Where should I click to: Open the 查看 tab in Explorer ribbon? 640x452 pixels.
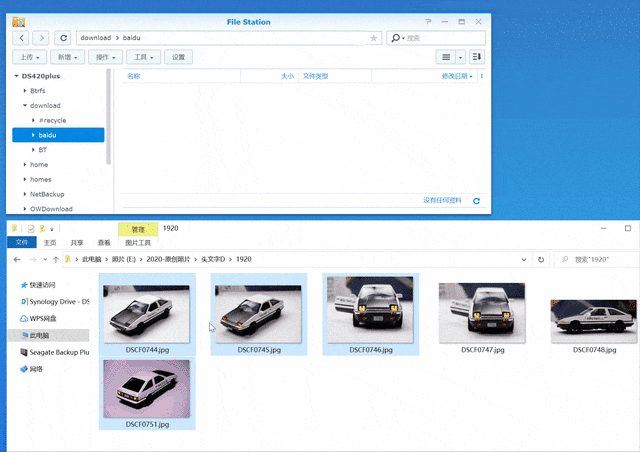tap(104, 243)
